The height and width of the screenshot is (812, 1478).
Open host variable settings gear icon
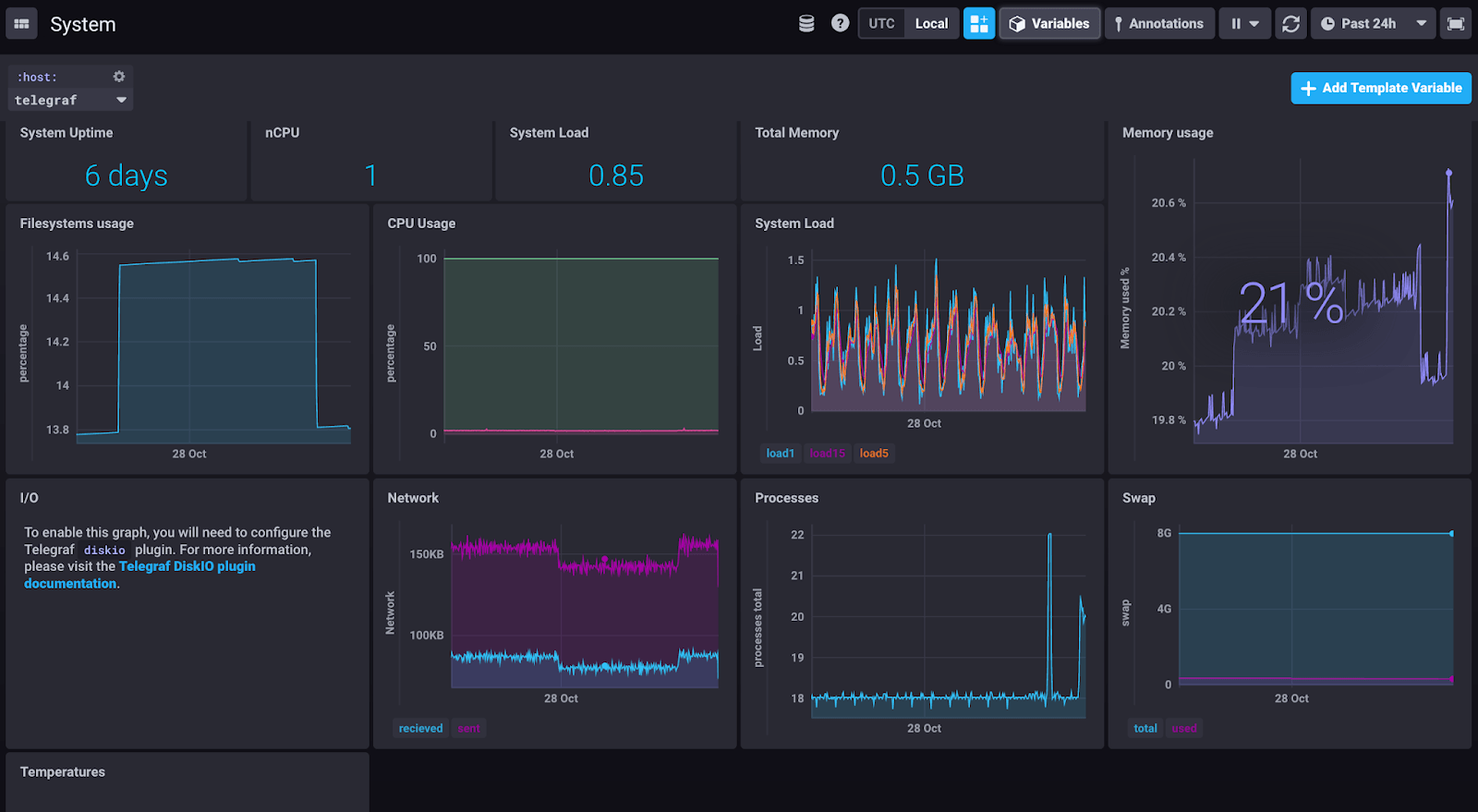[119, 77]
